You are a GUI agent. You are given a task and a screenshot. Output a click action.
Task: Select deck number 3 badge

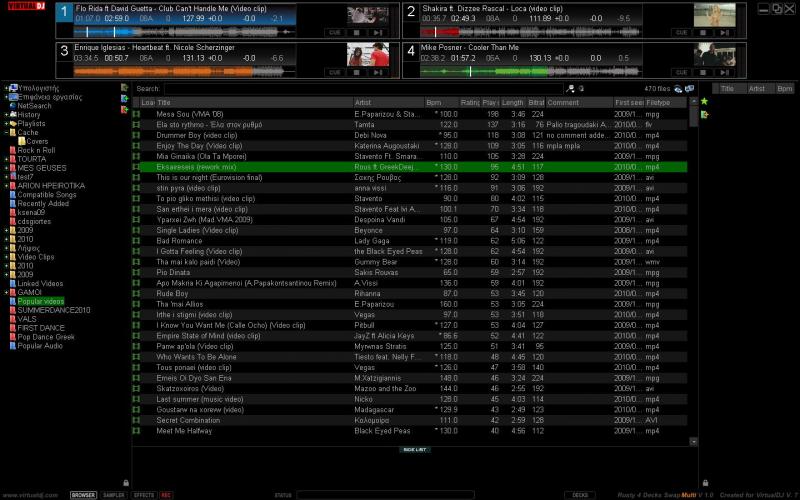click(x=64, y=52)
